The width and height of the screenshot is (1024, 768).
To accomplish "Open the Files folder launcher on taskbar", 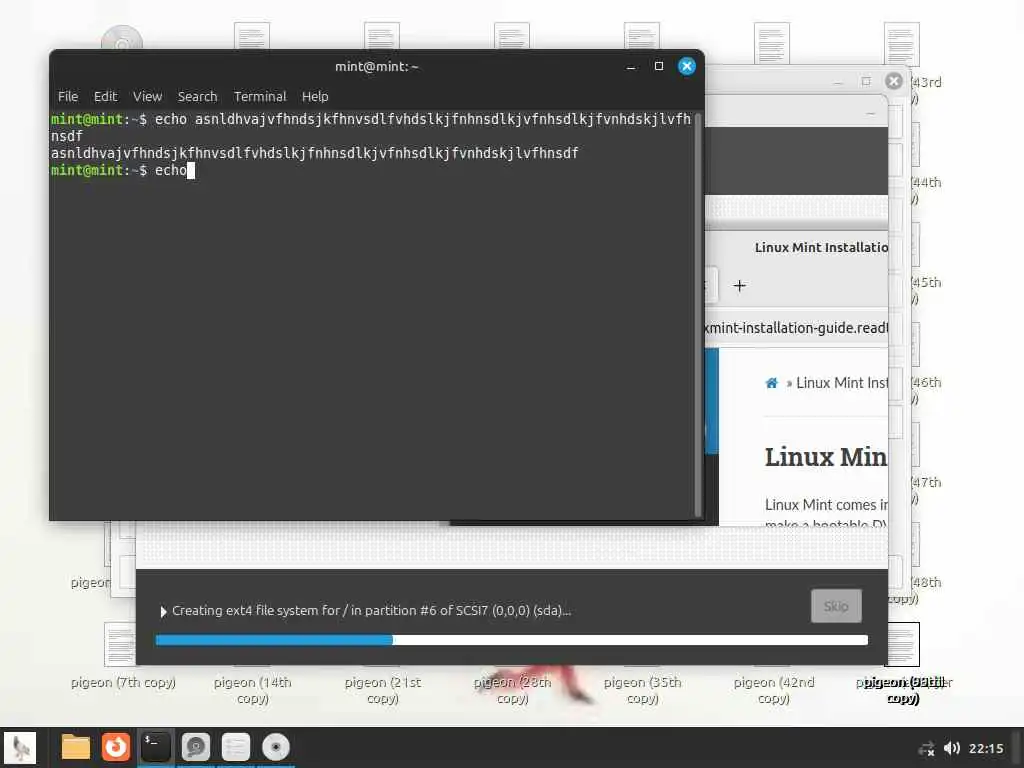I will pyautogui.click(x=76, y=748).
